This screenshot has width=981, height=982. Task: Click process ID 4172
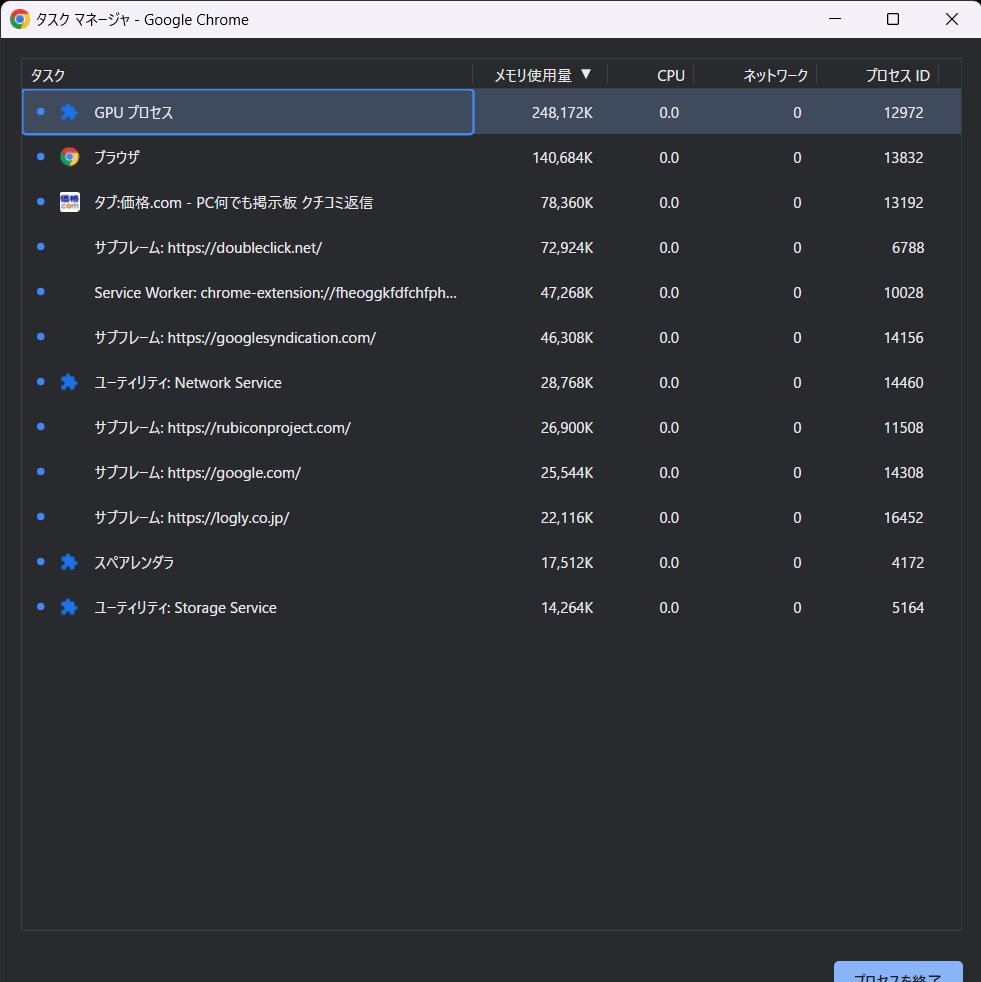pos(908,563)
